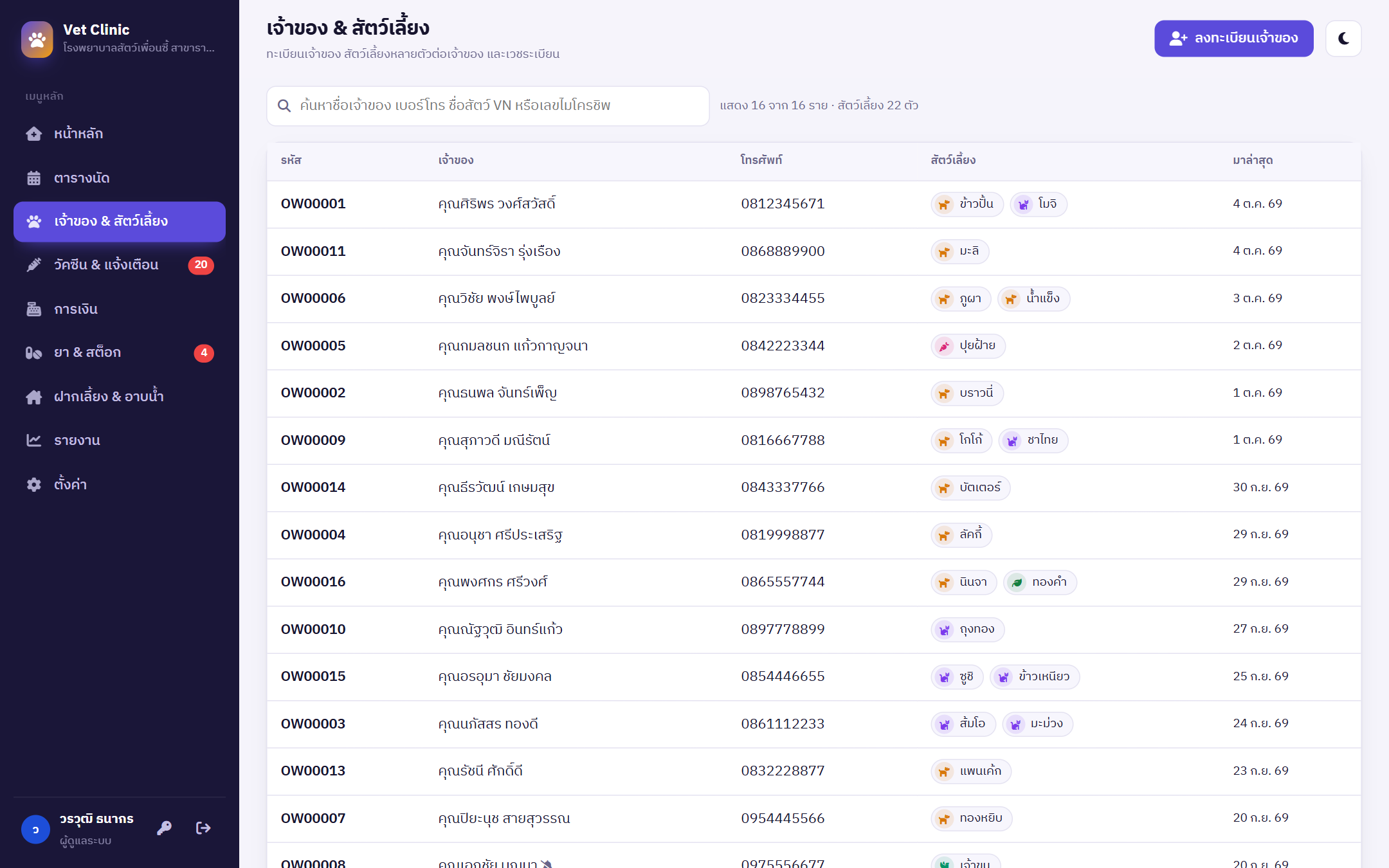The width and height of the screenshot is (1389, 868).
Task: Open the วัคซีน & แจ้งเตือน syringe menu
Action: pyautogui.click(x=120, y=265)
